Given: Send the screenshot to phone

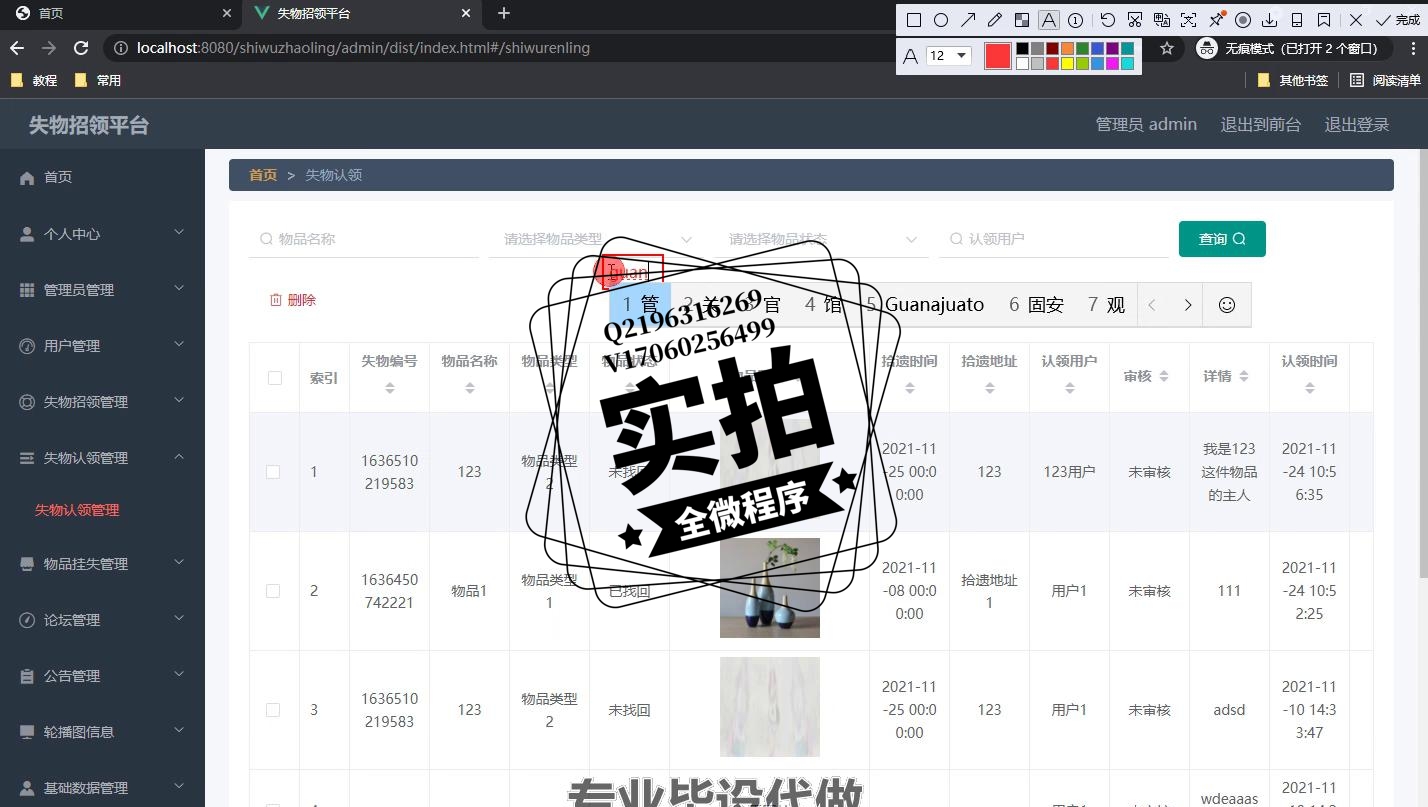Looking at the screenshot, I should (1297, 20).
